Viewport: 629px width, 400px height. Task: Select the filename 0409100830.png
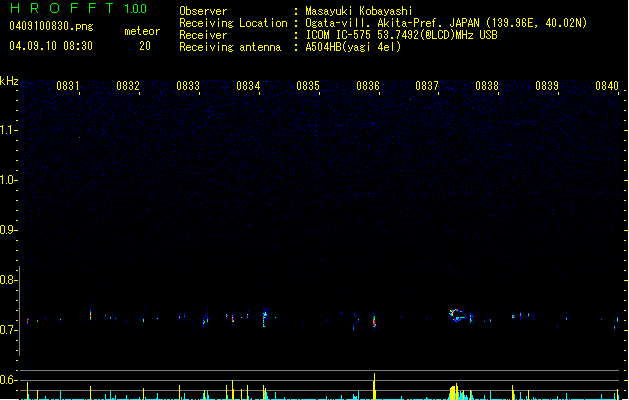(51, 26)
